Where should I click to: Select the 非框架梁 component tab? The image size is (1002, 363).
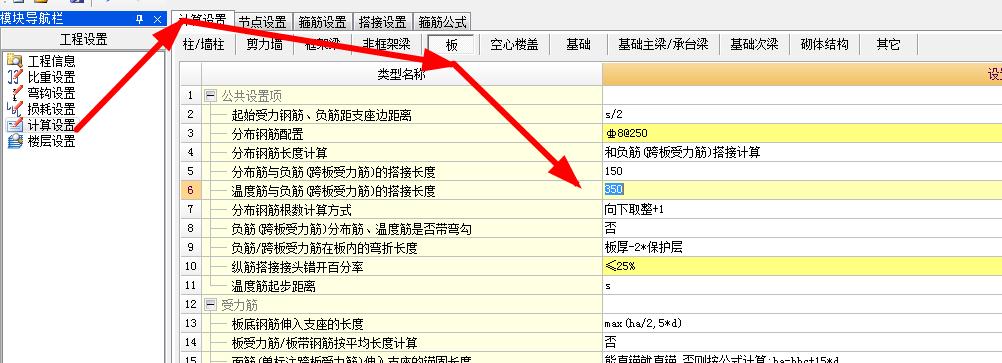tap(386, 45)
